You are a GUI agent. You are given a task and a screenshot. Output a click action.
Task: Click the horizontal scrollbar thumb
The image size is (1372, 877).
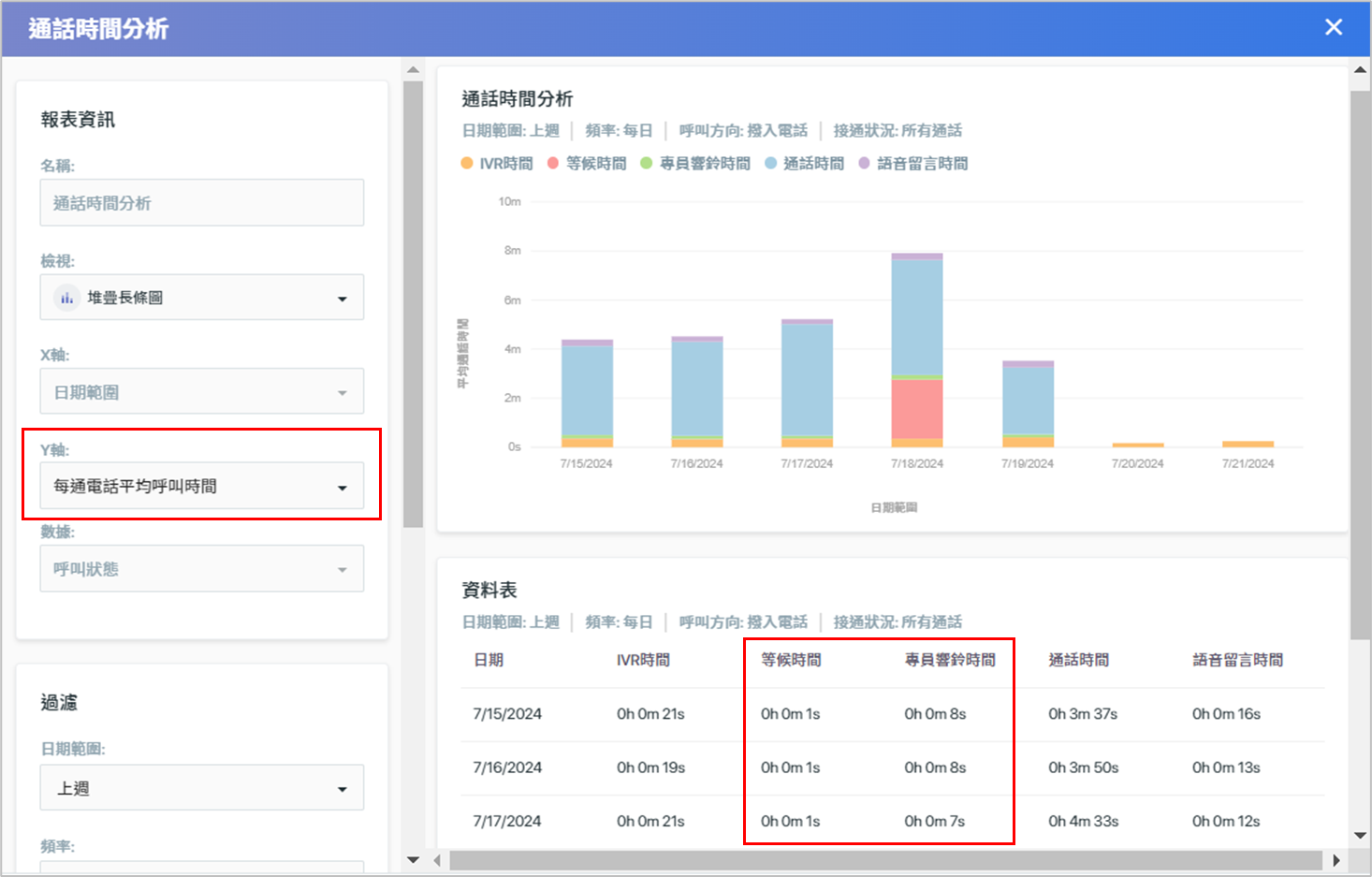tap(885, 859)
